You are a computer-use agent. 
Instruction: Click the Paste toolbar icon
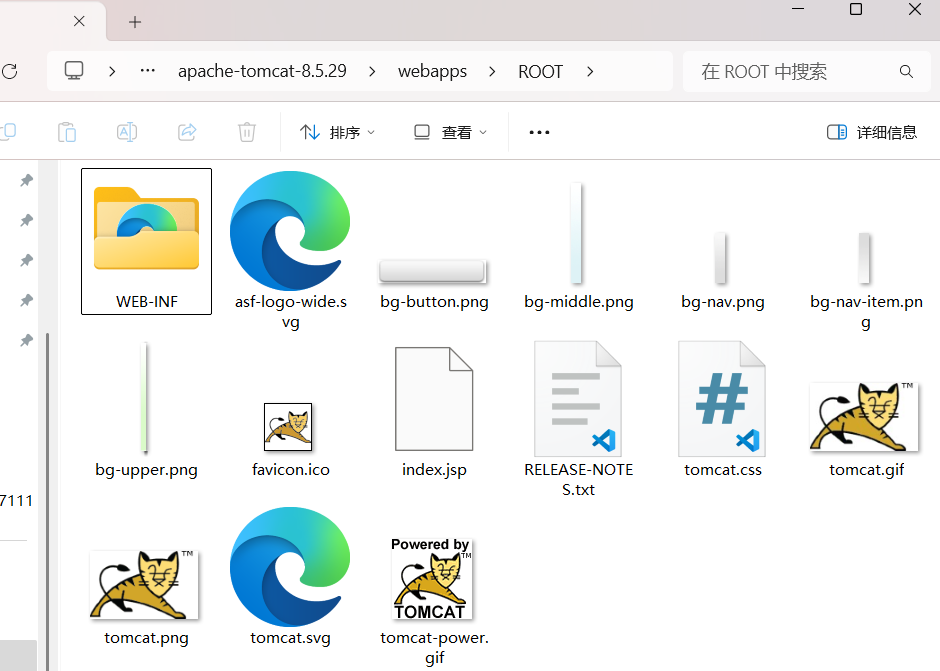tap(67, 132)
